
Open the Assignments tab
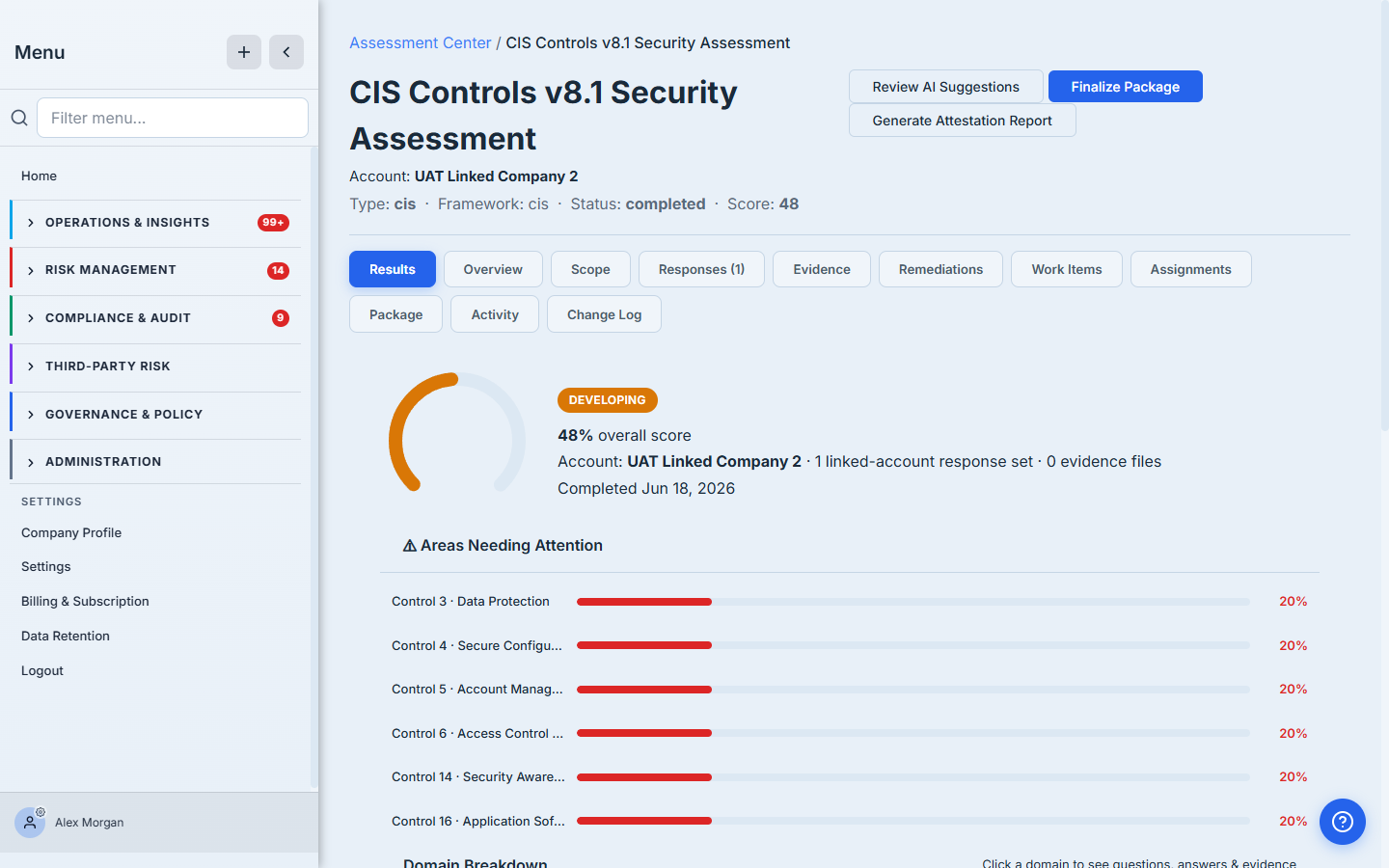(1190, 269)
